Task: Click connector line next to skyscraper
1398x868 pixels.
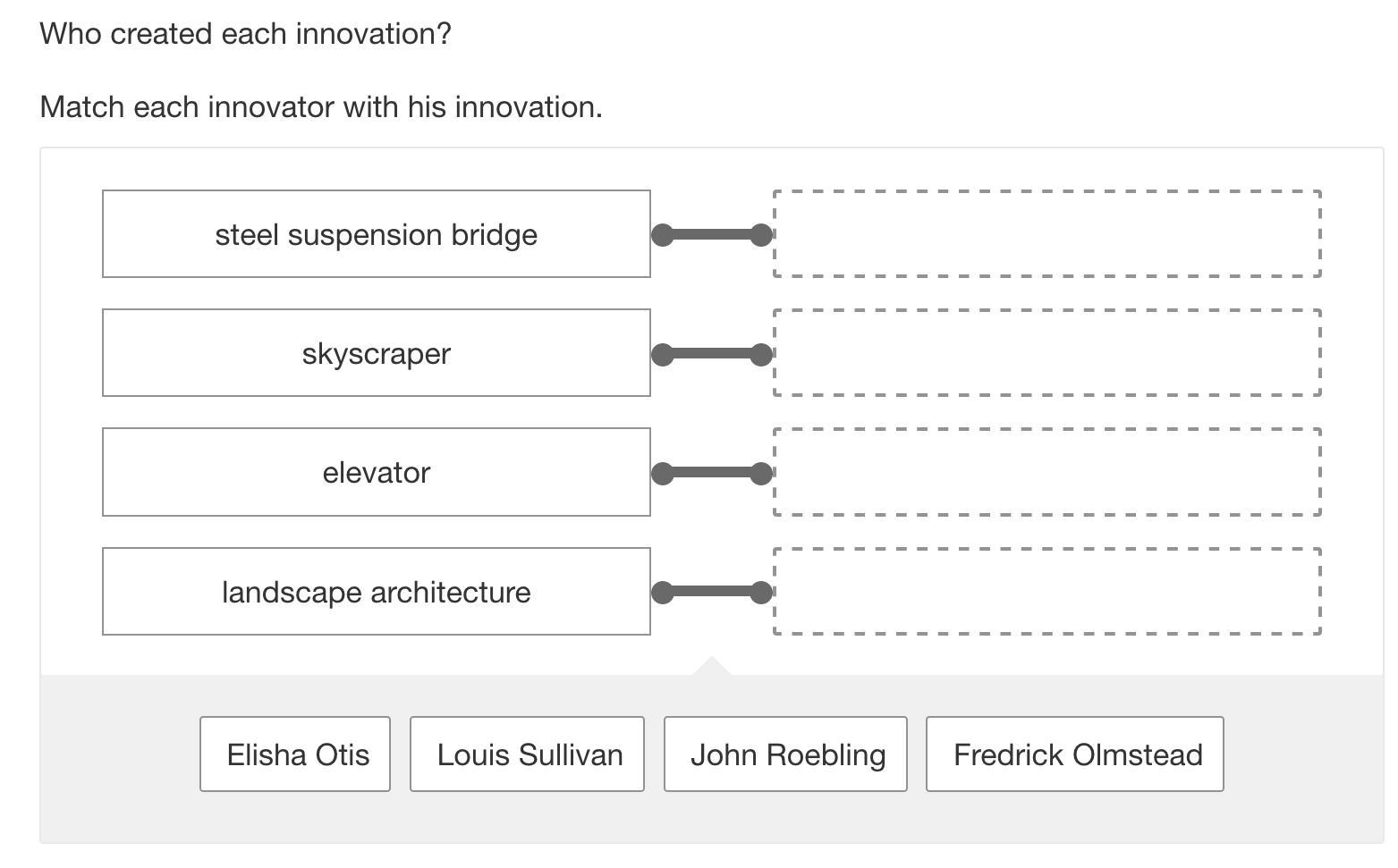Action: 712,355
